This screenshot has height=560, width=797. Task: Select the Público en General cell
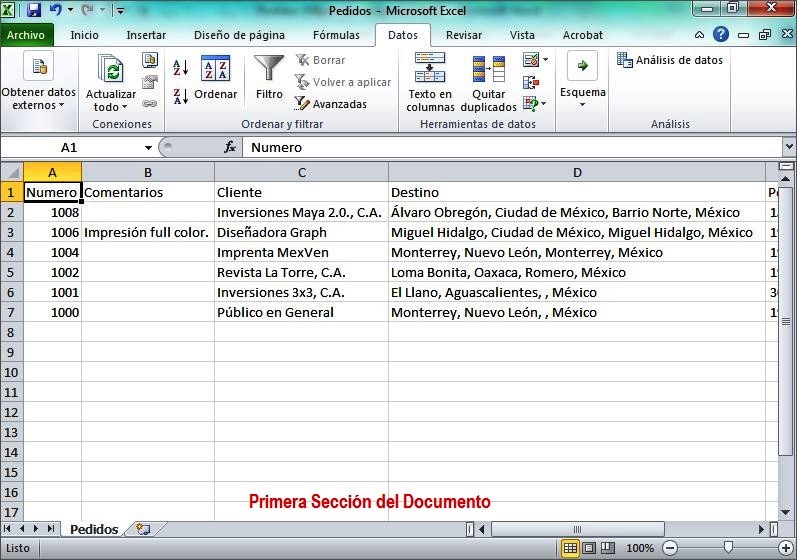pyautogui.click(x=301, y=312)
